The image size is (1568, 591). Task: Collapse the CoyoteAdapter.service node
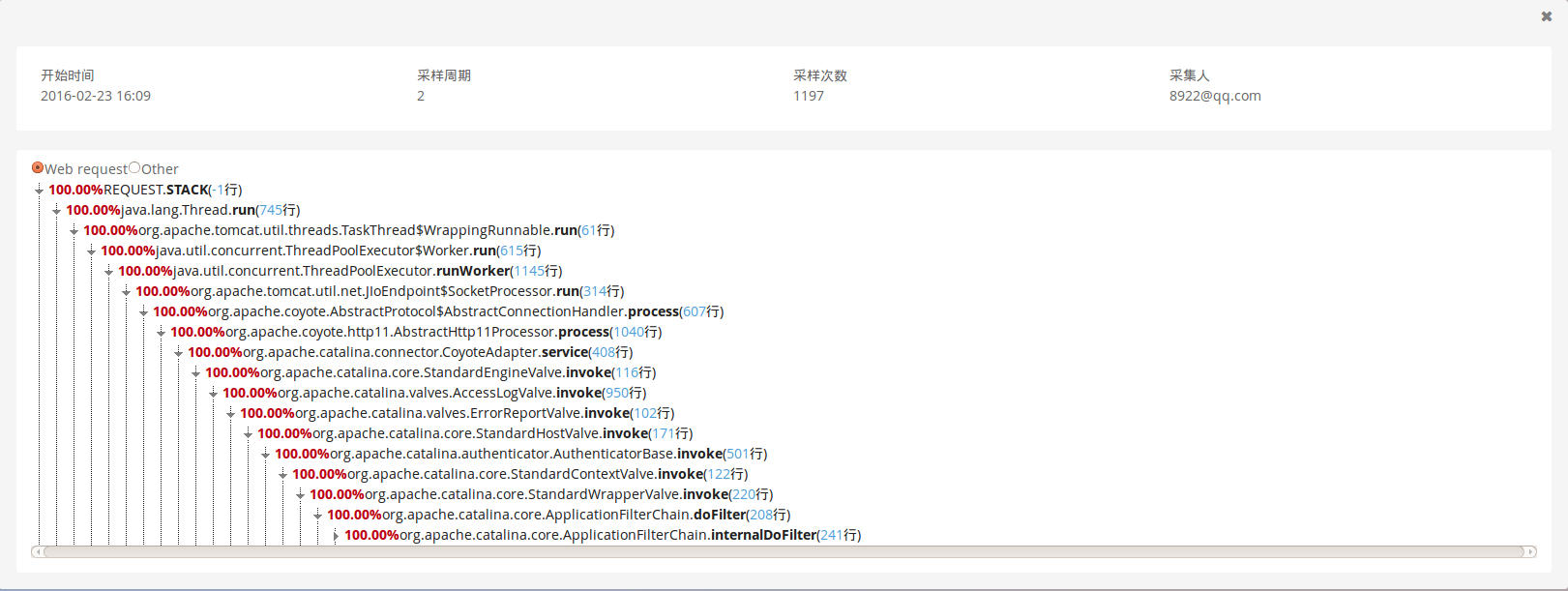pos(178,353)
